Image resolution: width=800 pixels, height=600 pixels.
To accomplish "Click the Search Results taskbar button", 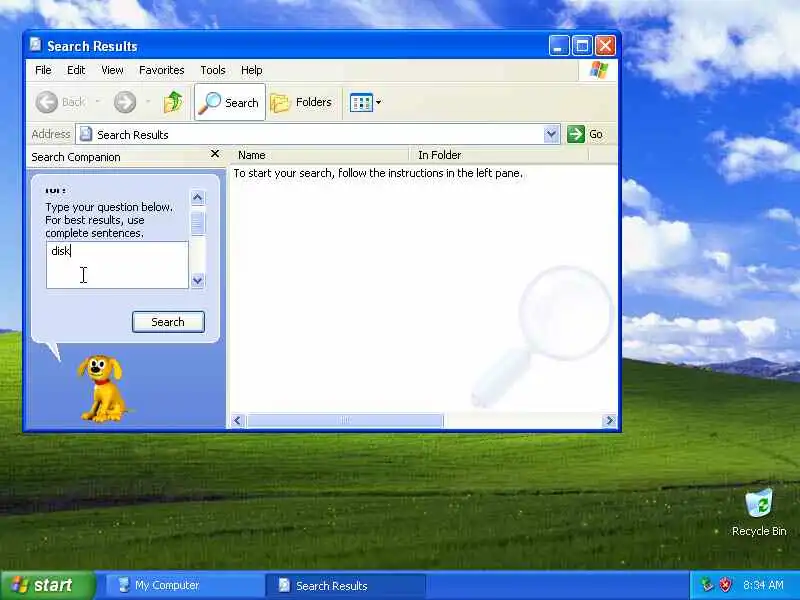I will coord(345,586).
